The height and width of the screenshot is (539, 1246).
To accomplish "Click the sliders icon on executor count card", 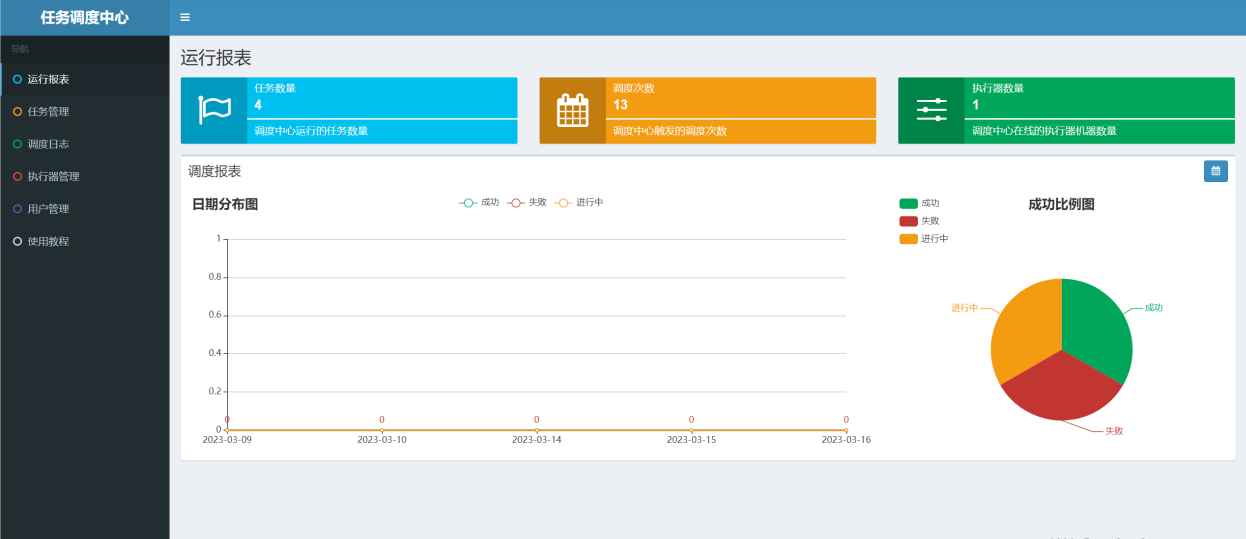I will coord(931,110).
